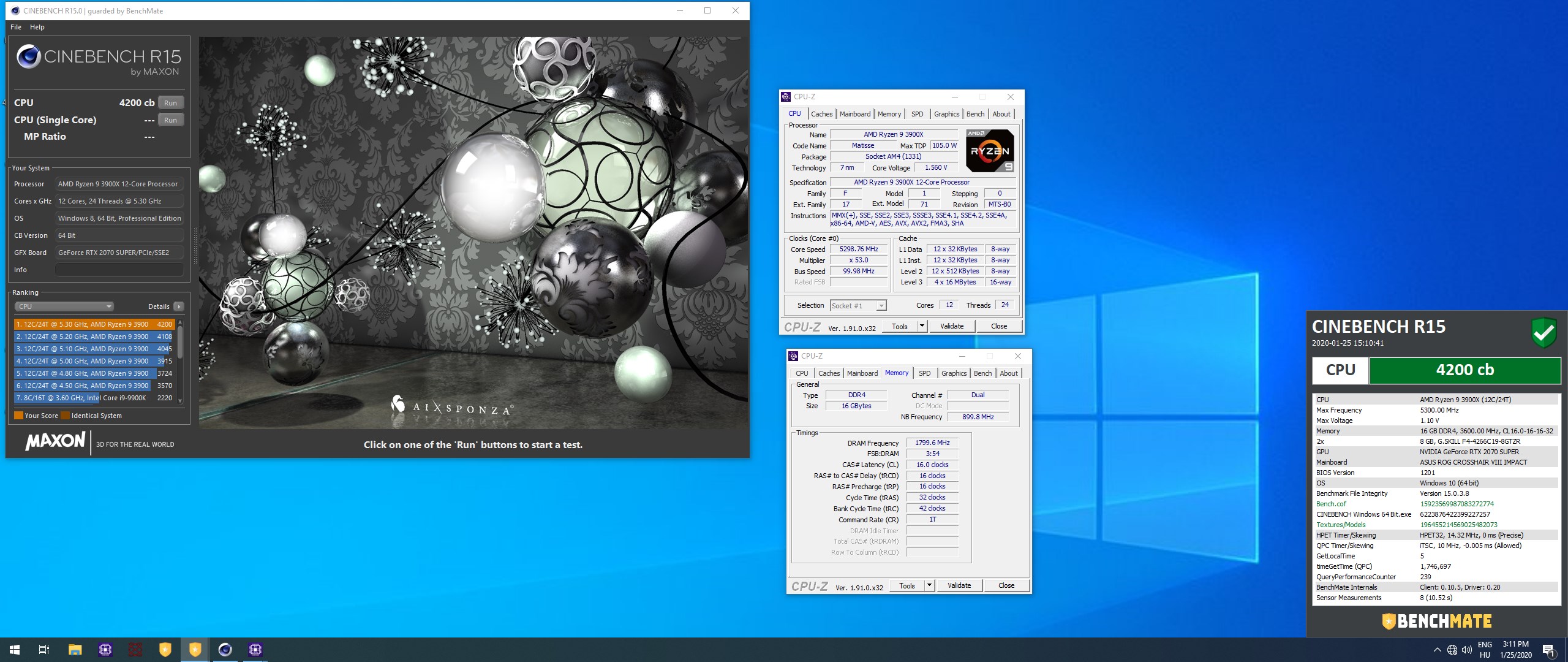
Task: Expand Tools dropdown arrow in CPU-Z Memory window
Action: point(929,586)
